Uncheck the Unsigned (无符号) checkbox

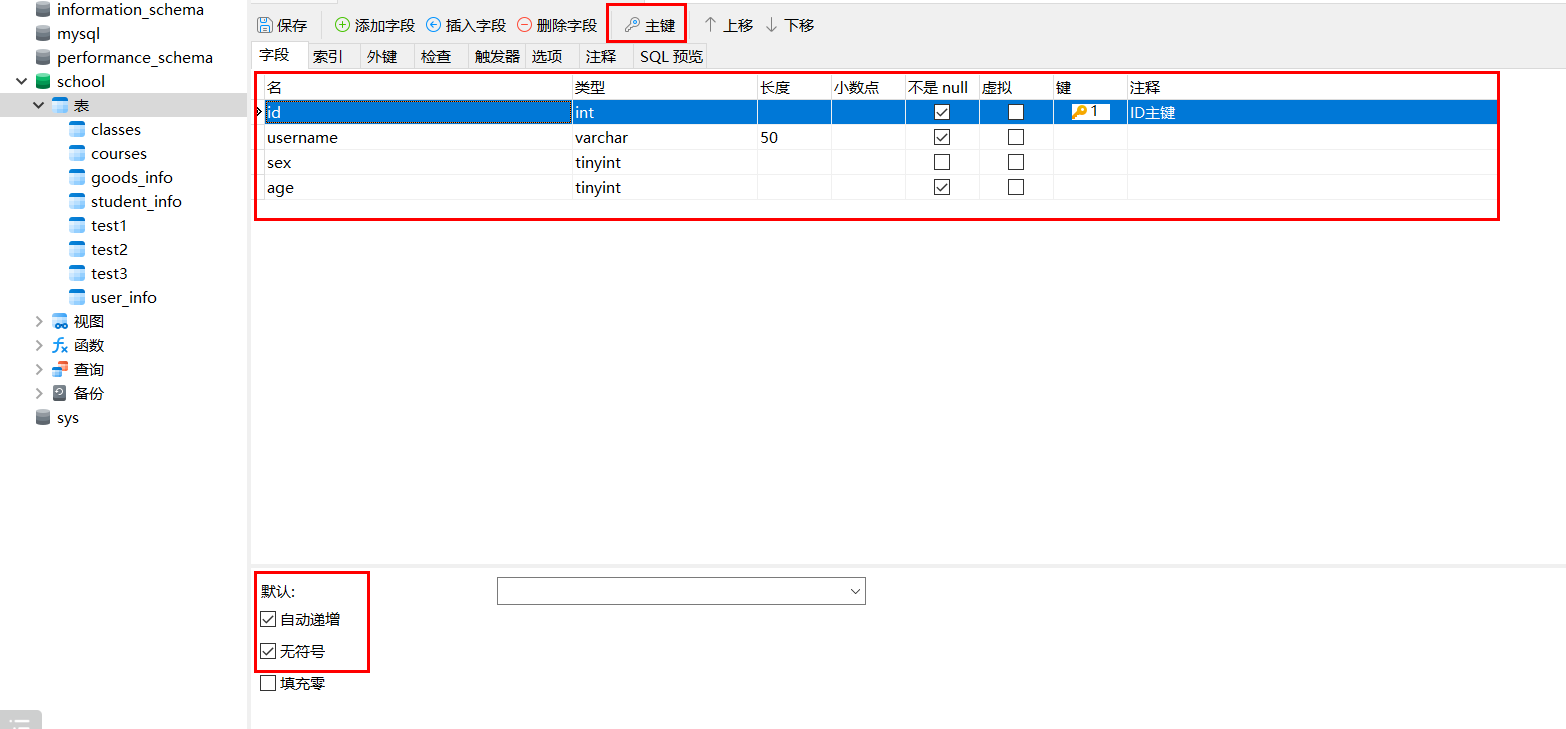click(268, 651)
